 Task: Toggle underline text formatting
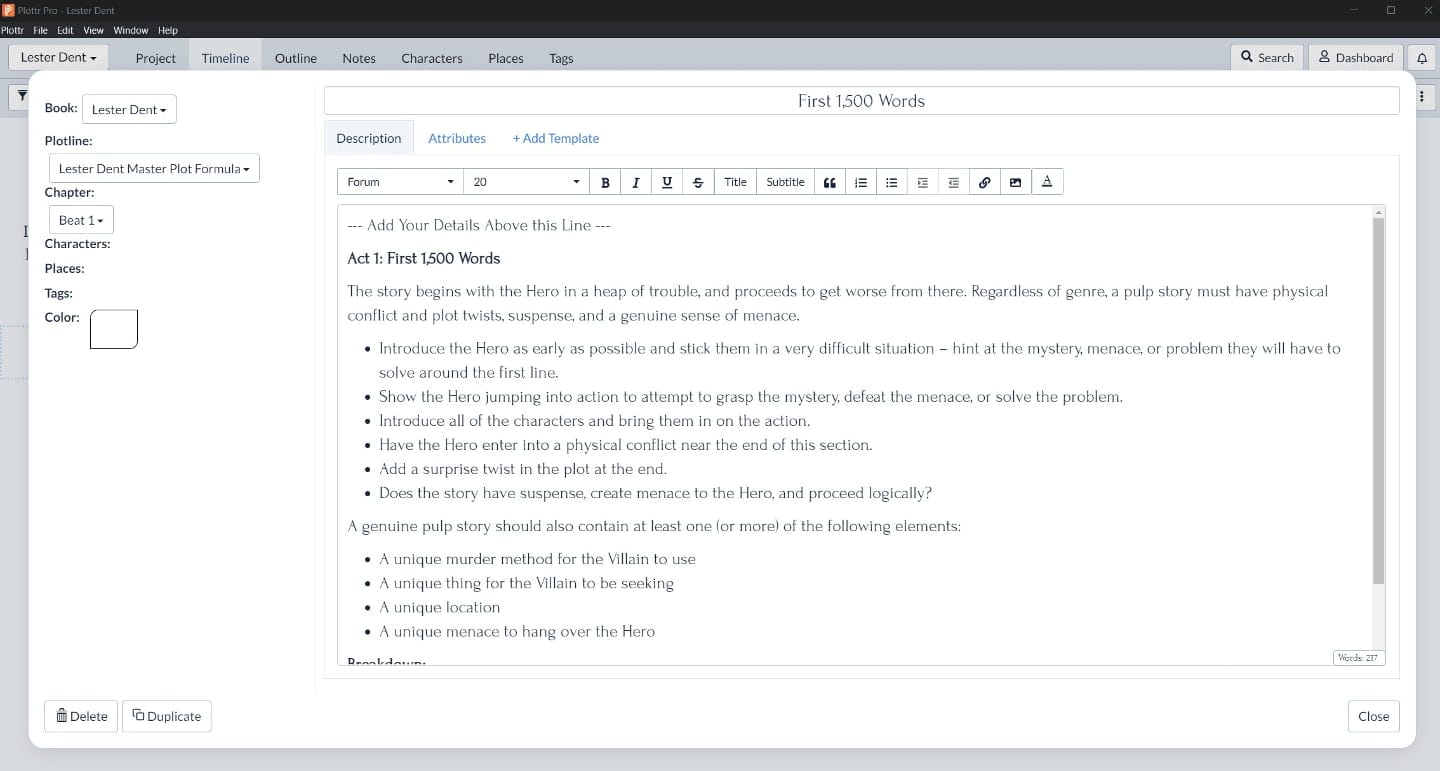667,182
